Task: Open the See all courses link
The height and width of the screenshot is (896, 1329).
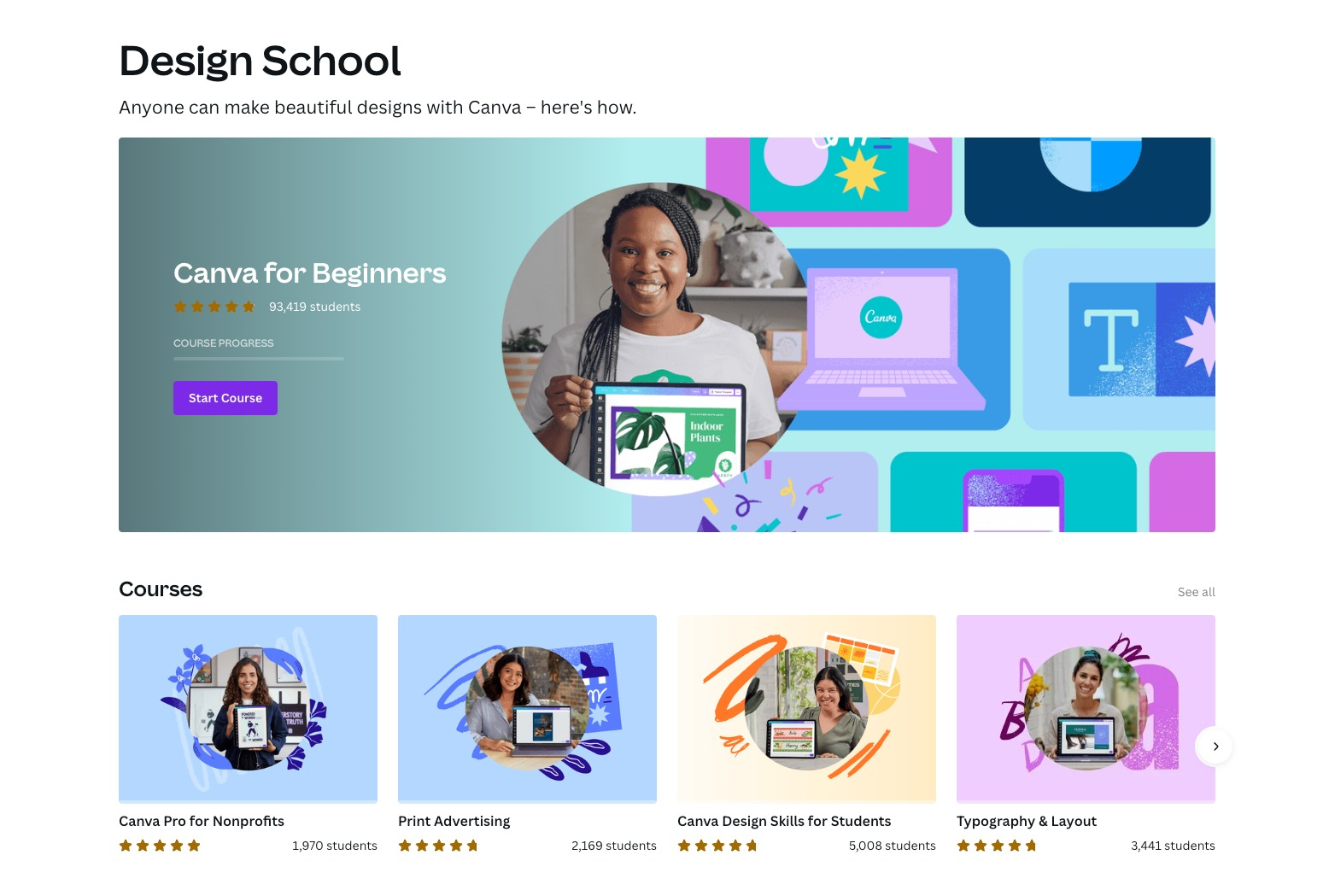Action: point(1196,592)
